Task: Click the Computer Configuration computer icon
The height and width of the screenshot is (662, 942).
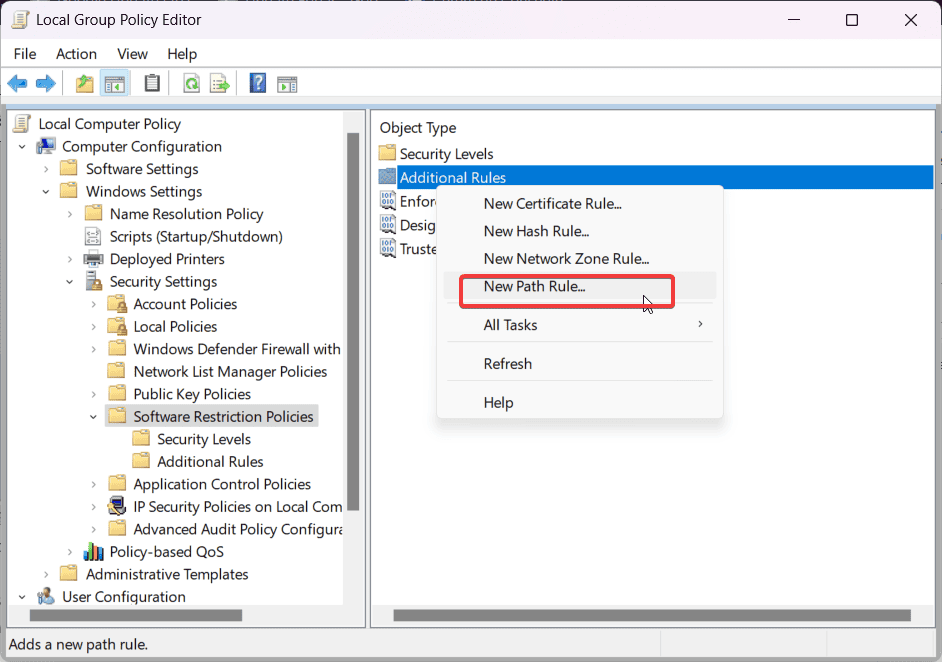Action: [46, 146]
